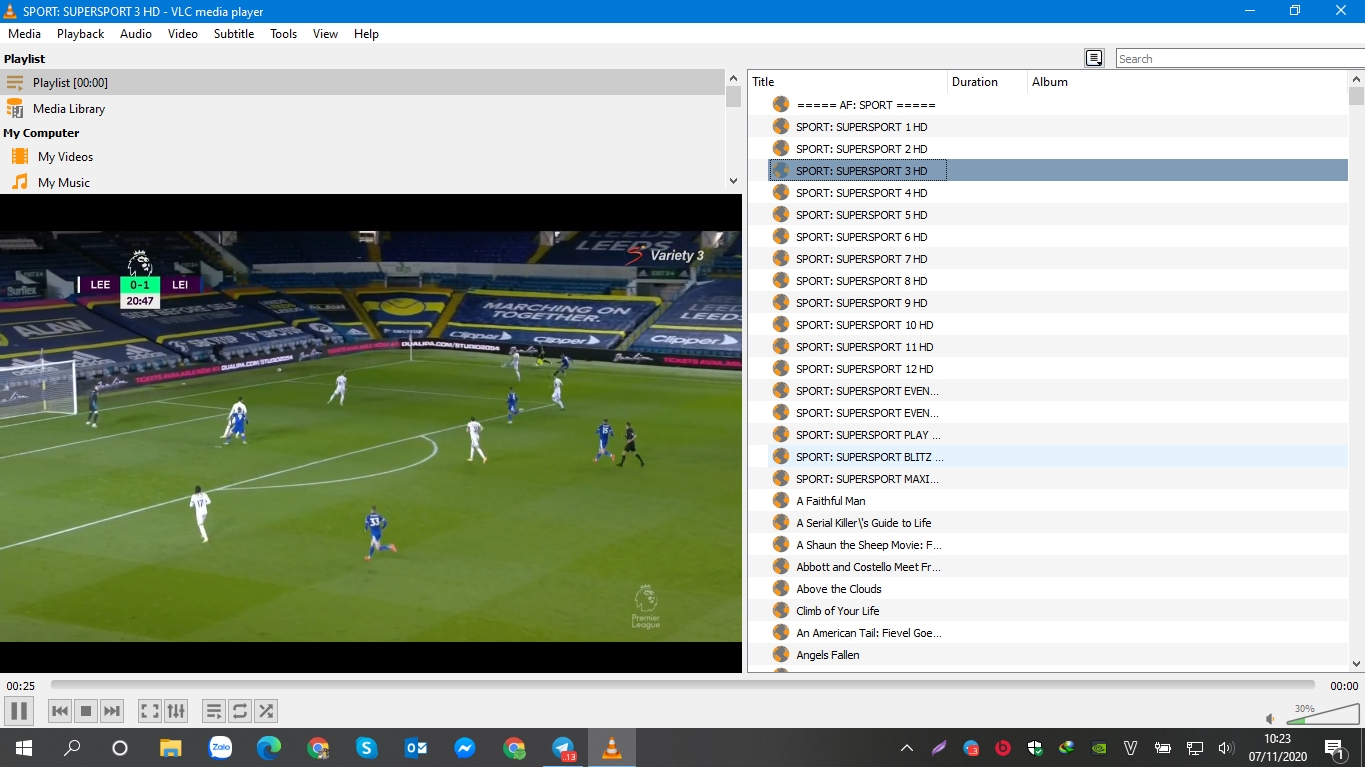Select SPORT: SUPERSPORT BLITZ entry
Image resolution: width=1365 pixels, height=767 pixels.
pos(869,457)
